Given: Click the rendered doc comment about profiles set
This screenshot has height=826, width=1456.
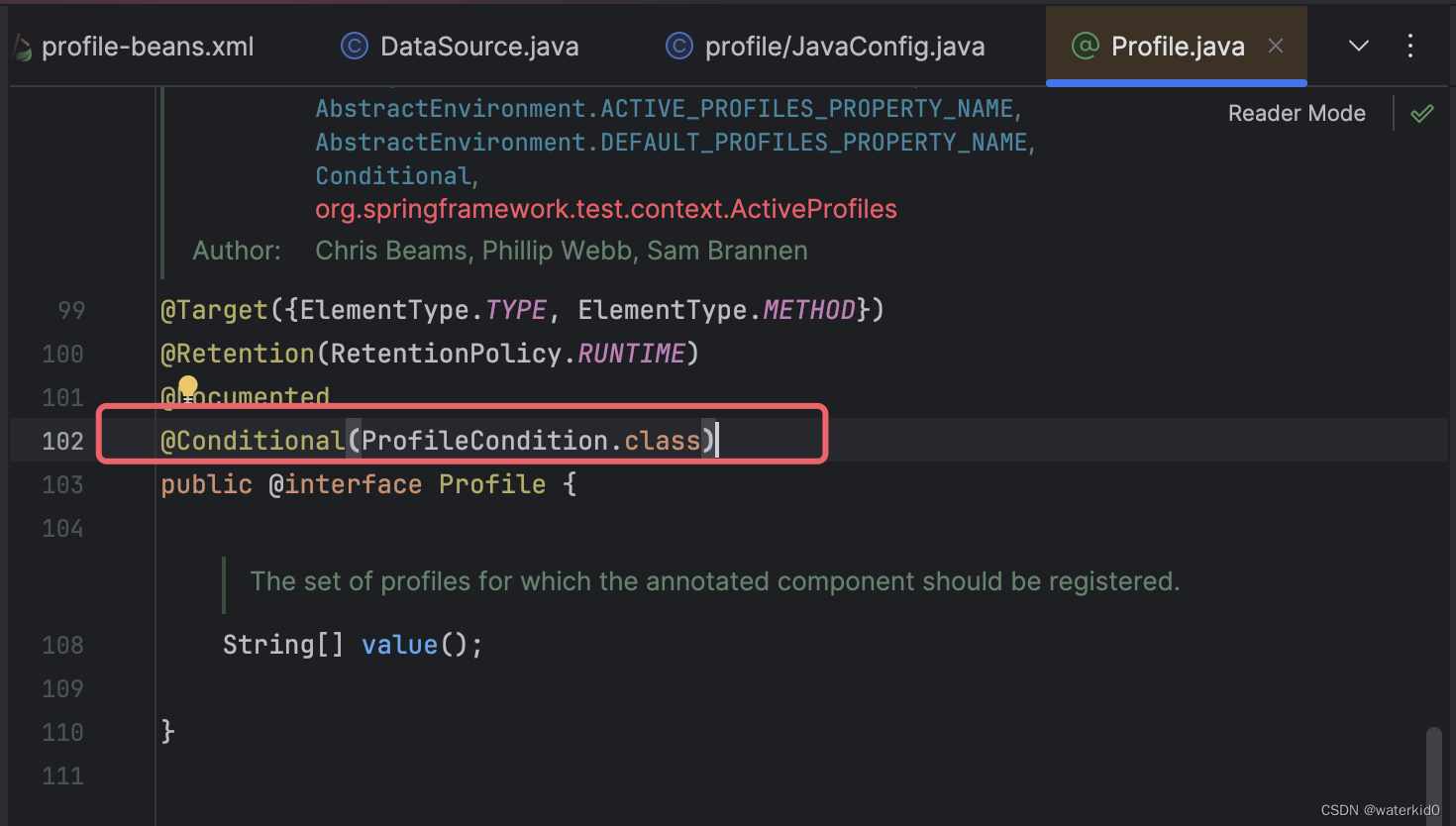Looking at the screenshot, I should [x=714, y=581].
